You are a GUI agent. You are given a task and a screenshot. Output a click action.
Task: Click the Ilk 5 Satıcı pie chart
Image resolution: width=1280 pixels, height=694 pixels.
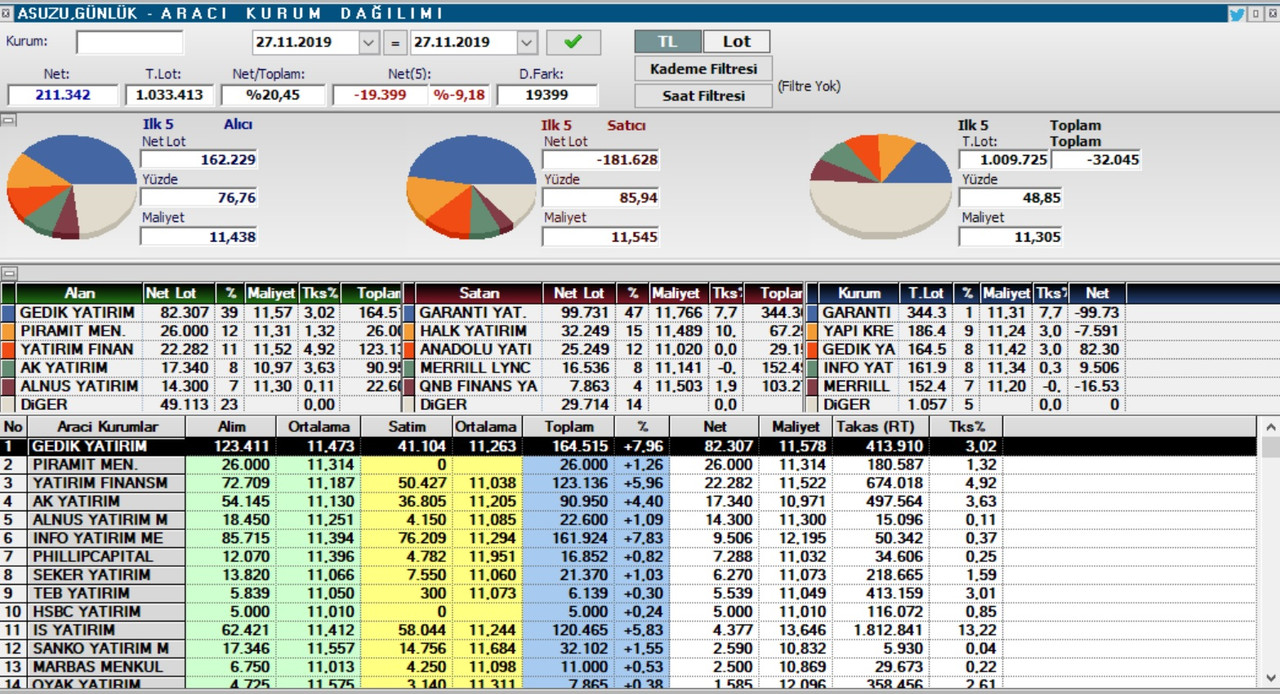click(472, 188)
